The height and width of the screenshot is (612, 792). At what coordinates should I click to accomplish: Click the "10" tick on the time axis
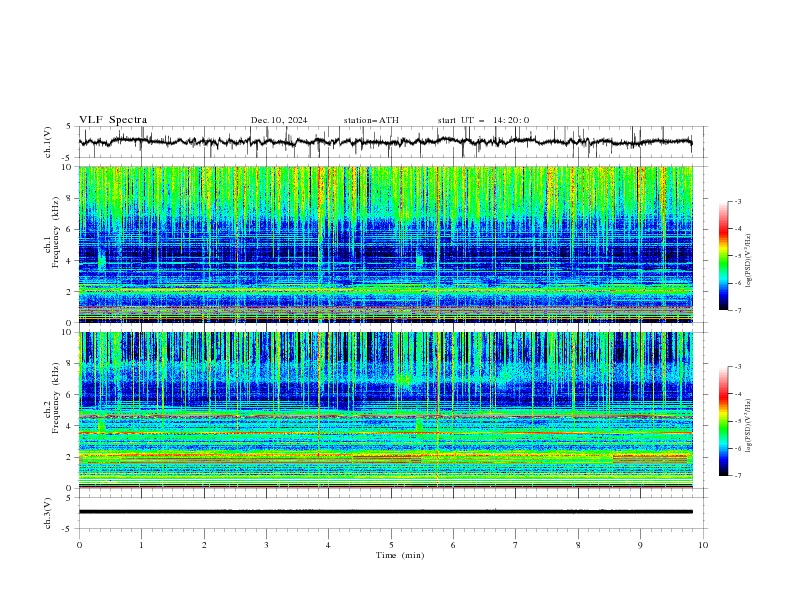[x=703, y=545]
